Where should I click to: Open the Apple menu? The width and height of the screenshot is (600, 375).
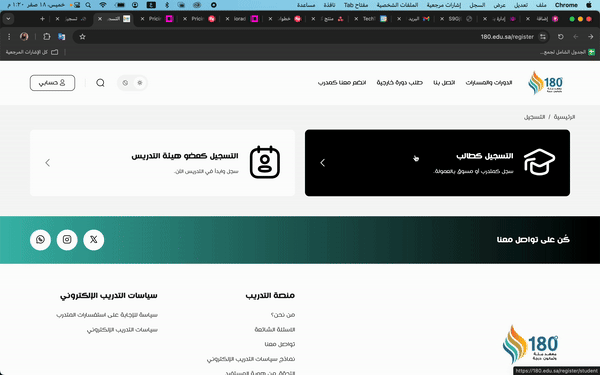[589, 5]
